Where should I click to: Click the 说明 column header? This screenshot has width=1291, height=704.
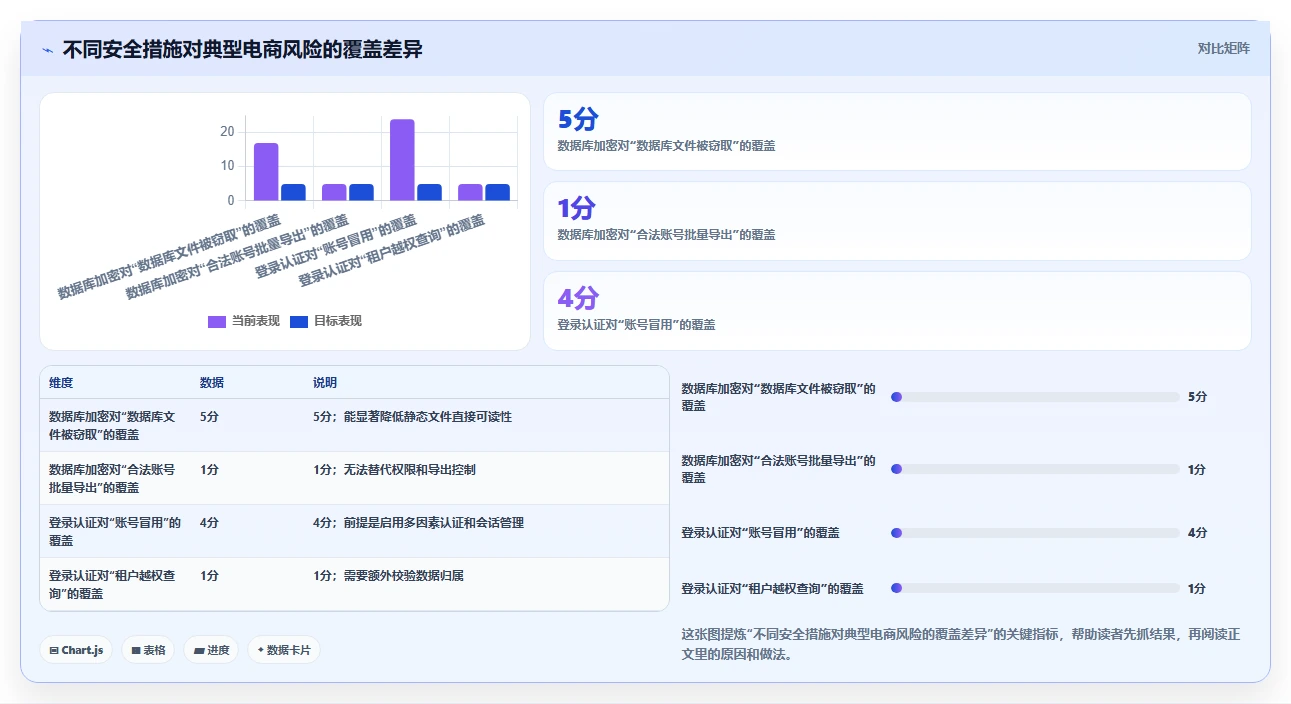[325, 383]
